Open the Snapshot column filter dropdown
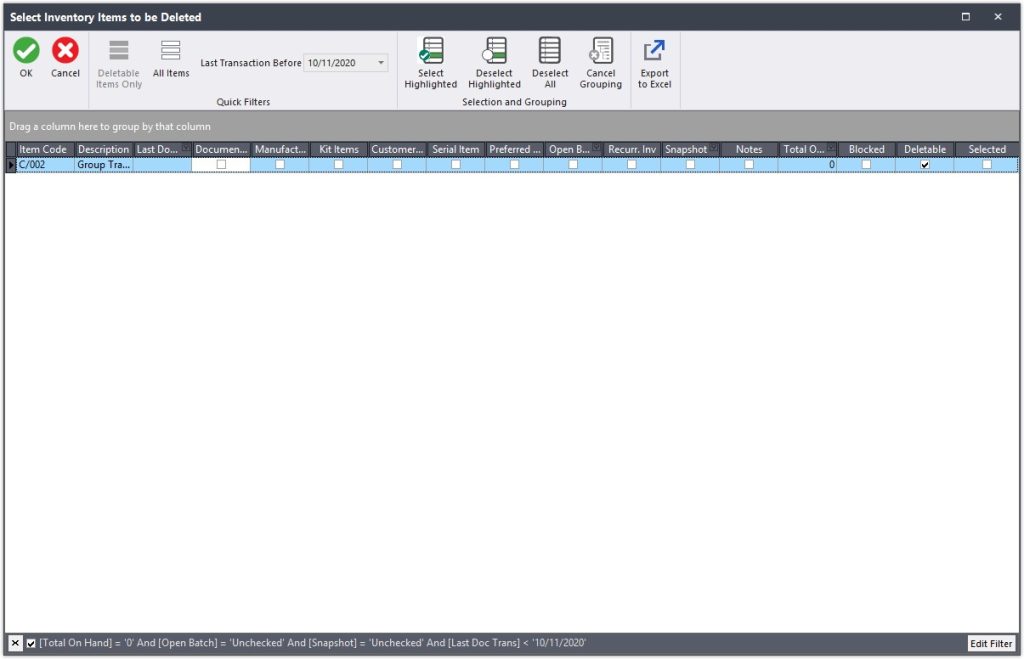The width and height of the screenshot is (1024, 659). click(712, 149)
